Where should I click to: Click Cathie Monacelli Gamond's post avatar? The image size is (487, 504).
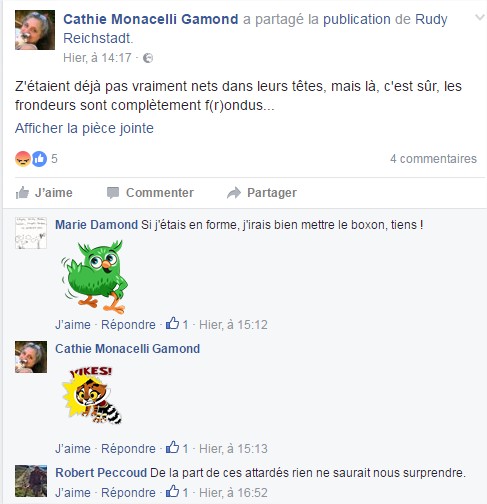[x=35, y=30]
